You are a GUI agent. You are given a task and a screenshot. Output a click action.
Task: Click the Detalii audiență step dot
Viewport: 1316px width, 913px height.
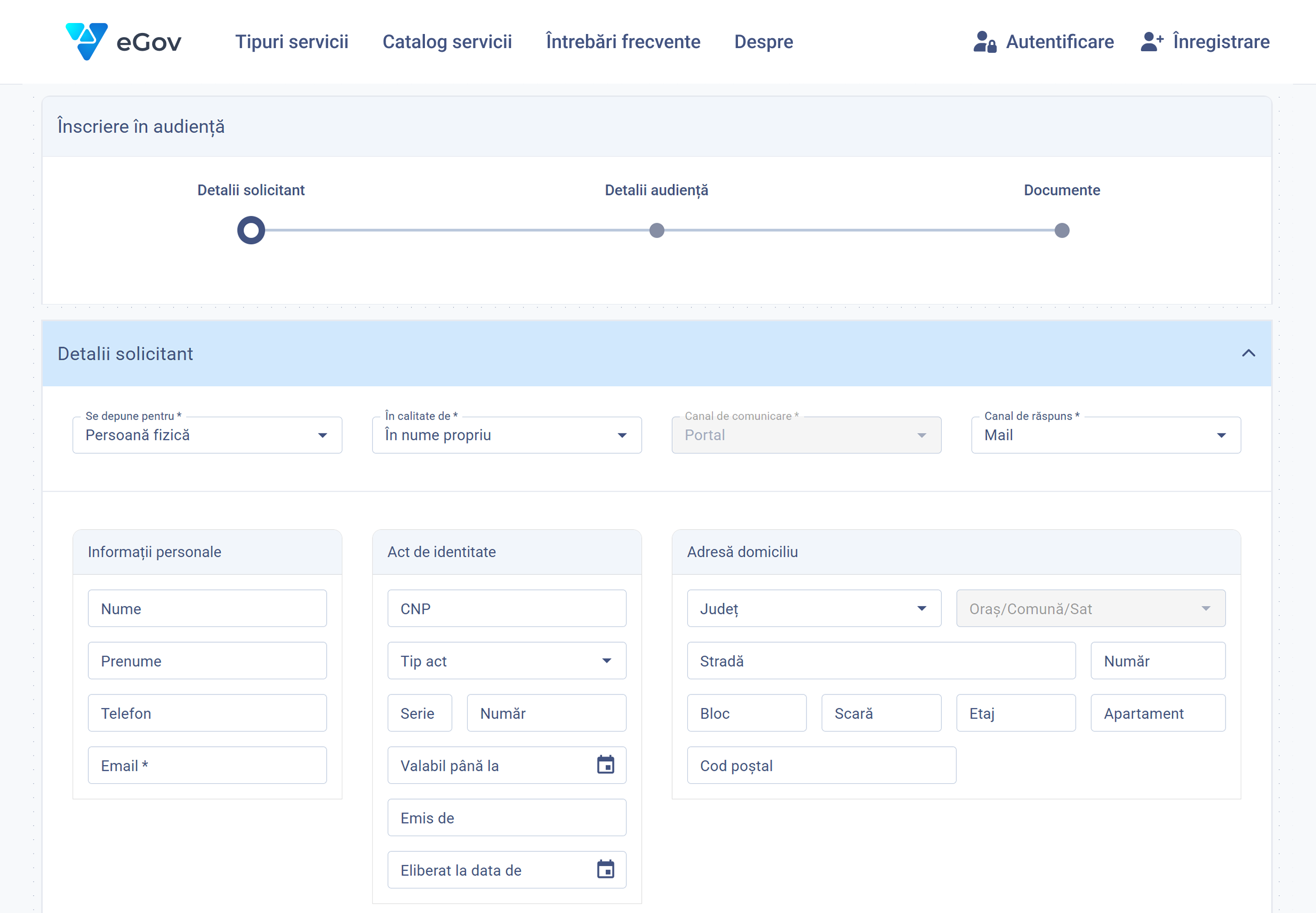[x=657, y=231]
